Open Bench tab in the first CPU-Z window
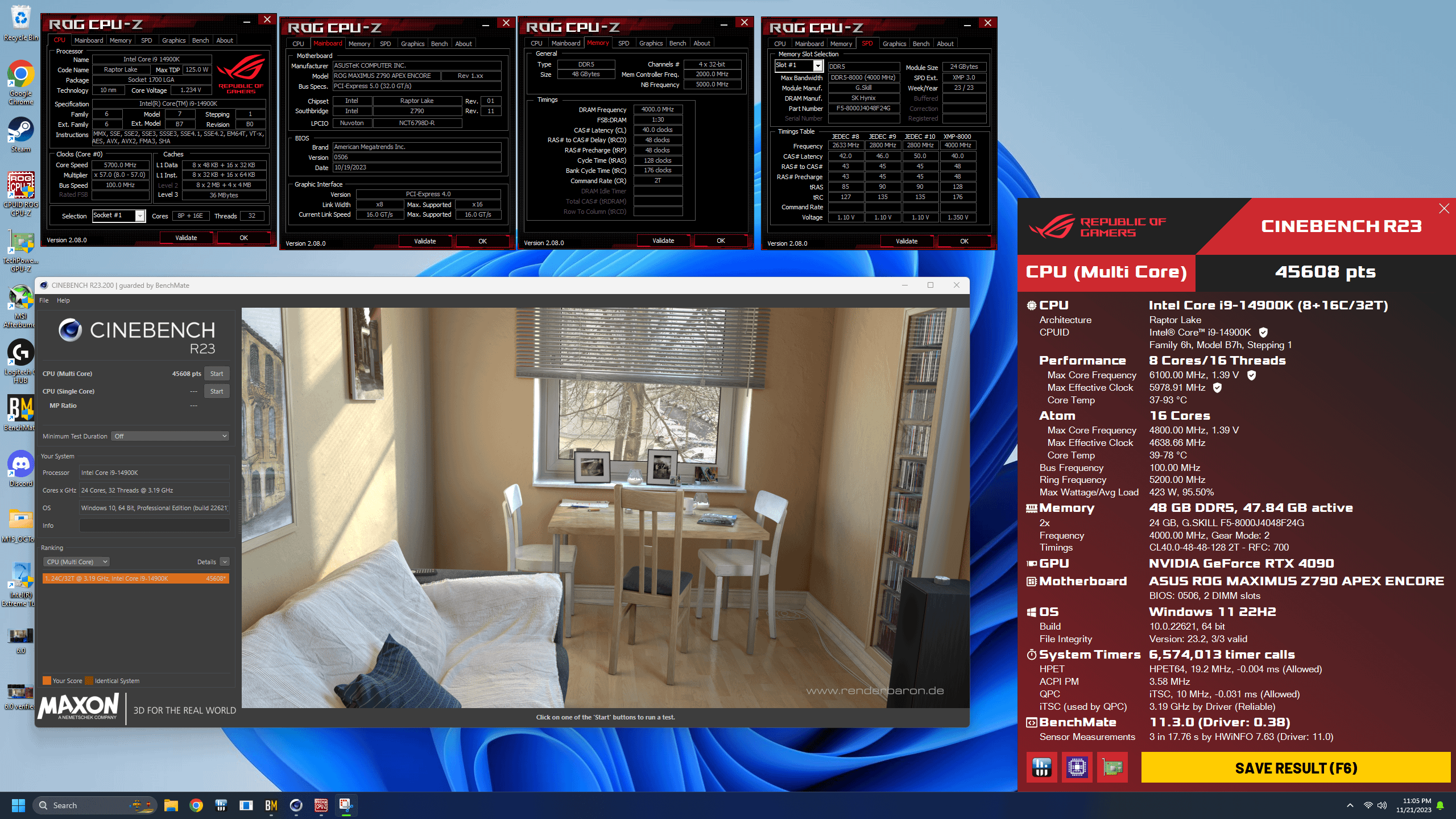The width and height of the screenshot is (1456, 819). [200, 40]
